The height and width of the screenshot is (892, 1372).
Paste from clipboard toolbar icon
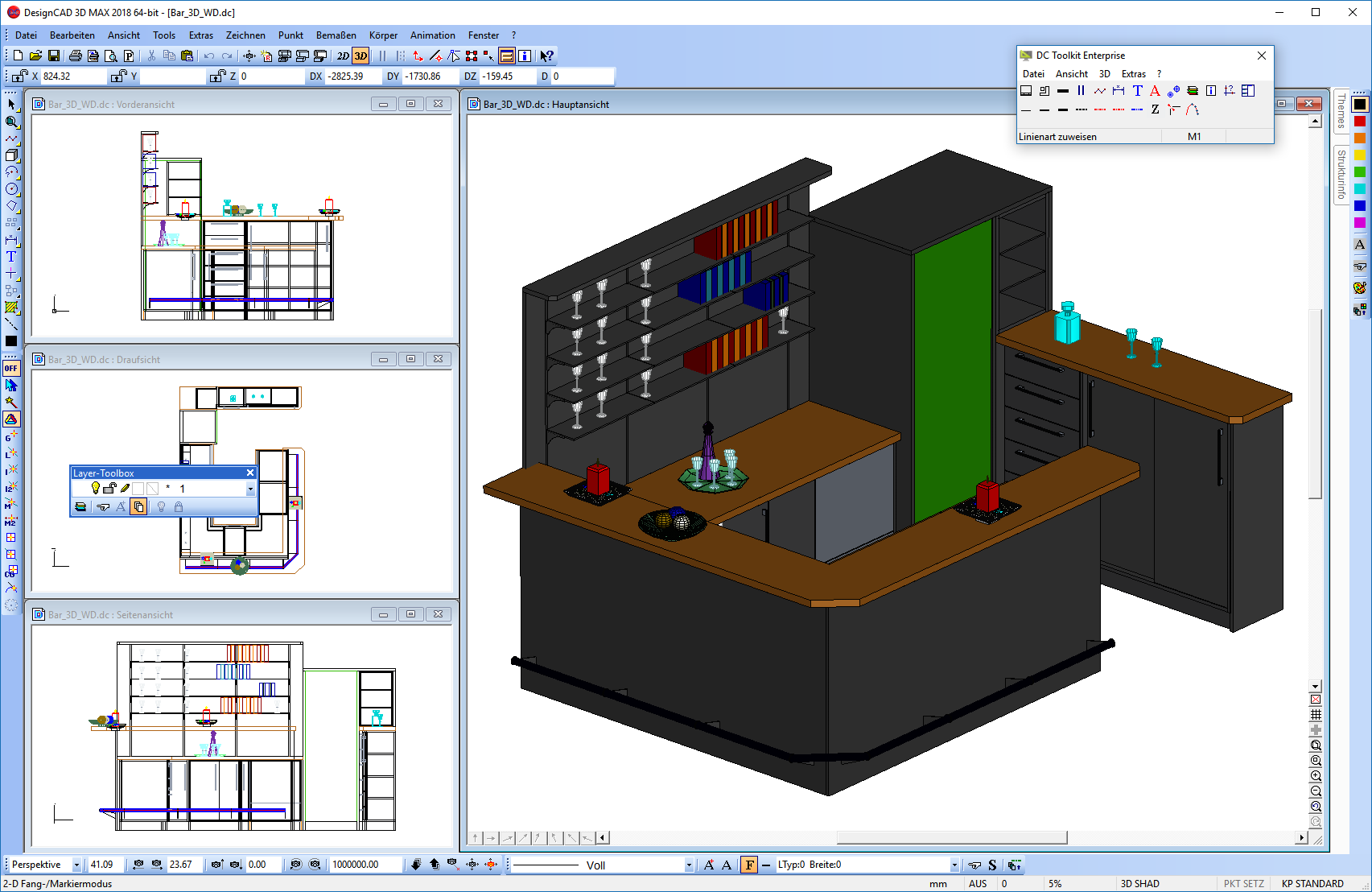tap(187, 56)
